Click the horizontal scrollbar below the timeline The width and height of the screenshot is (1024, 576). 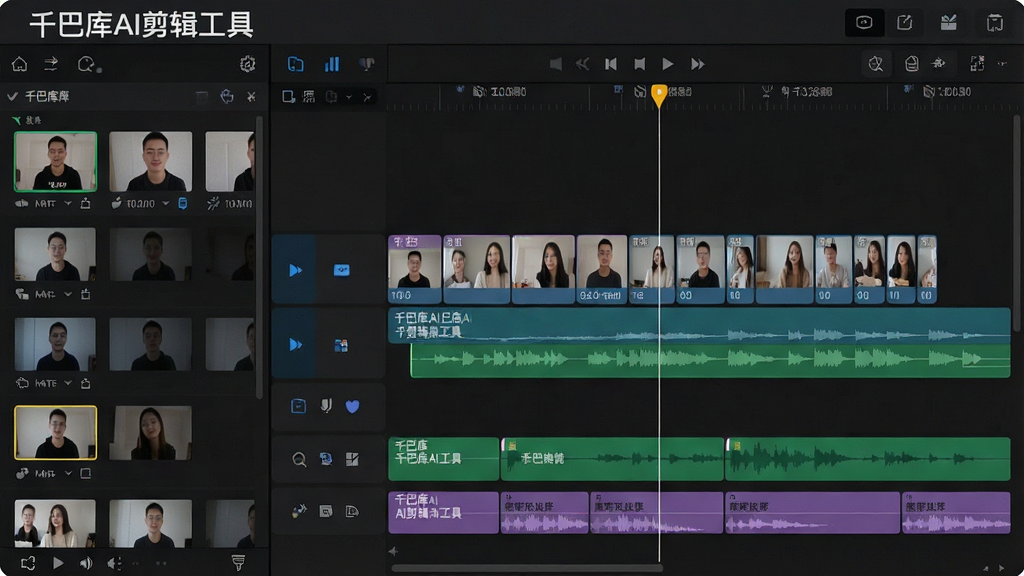pyautogui.click(x=527, y=568)
